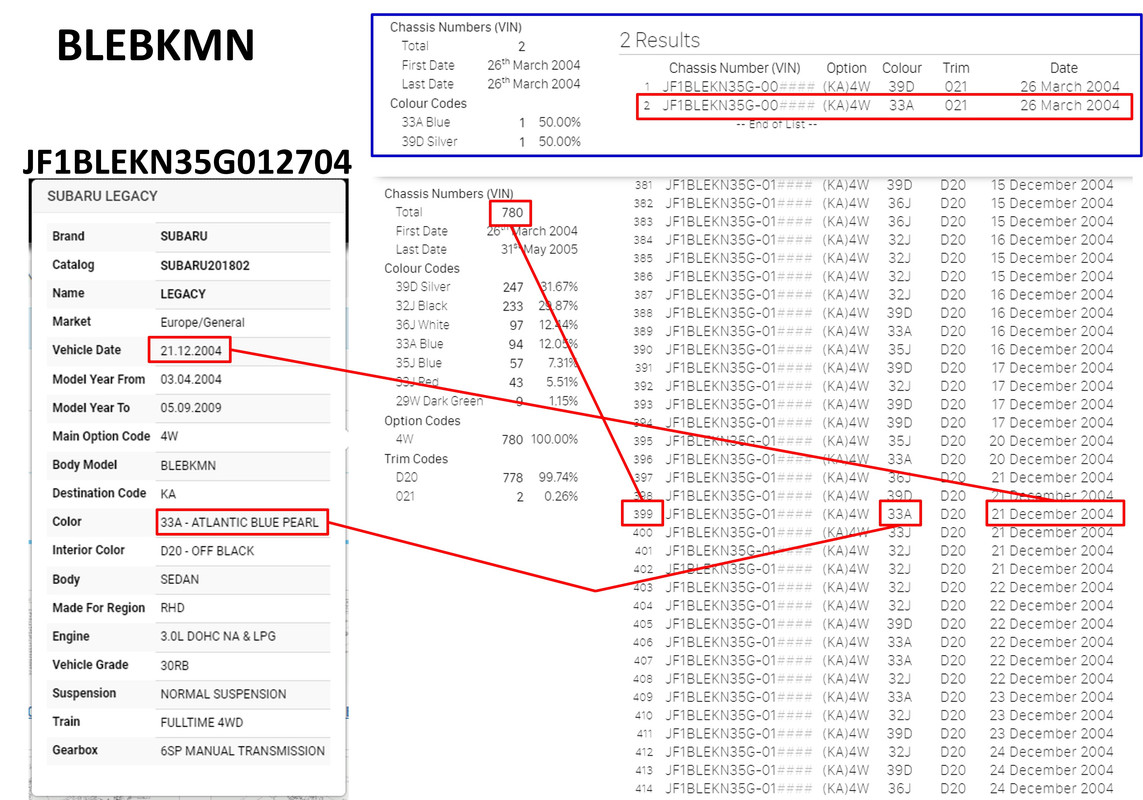Screen dimensions: 1143x800
Task: Click Model Year To value '05.09.2009'
Action: (190, 408)
